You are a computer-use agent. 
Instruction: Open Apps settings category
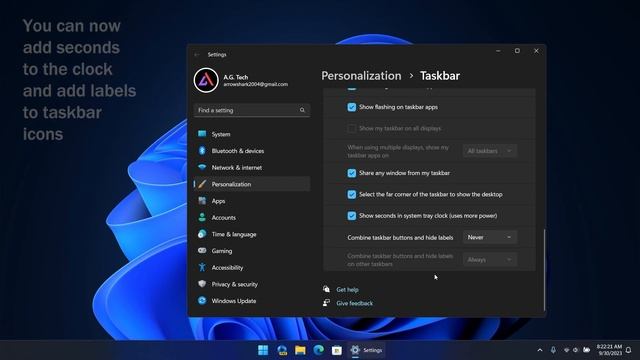click(x=252, y=201)
